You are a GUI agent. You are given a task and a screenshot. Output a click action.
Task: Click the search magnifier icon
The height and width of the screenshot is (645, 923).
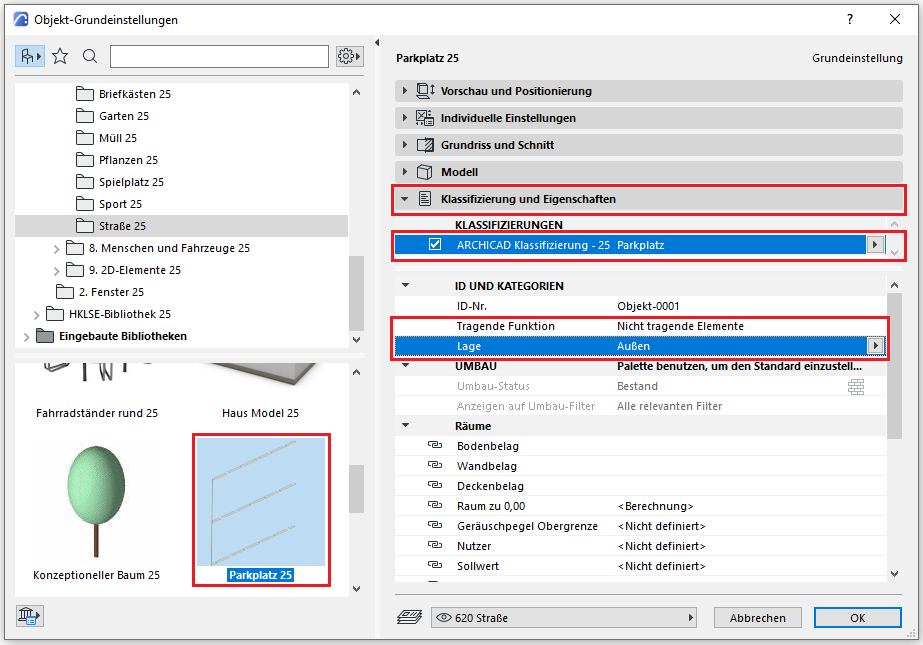point(90,56)
